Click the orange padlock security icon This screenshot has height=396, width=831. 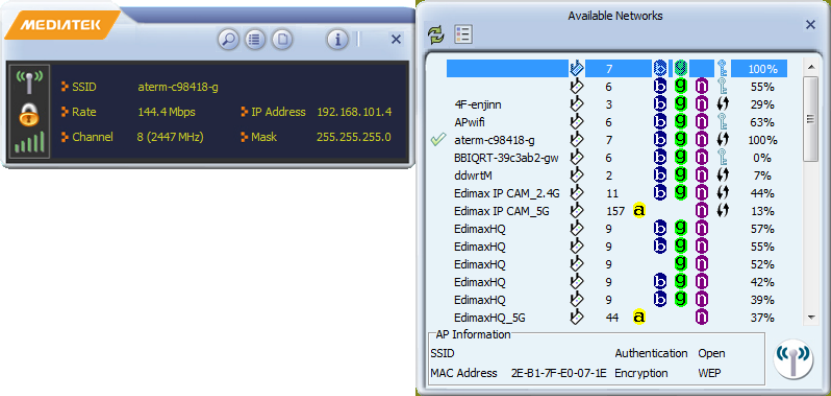tap(29, 115)
